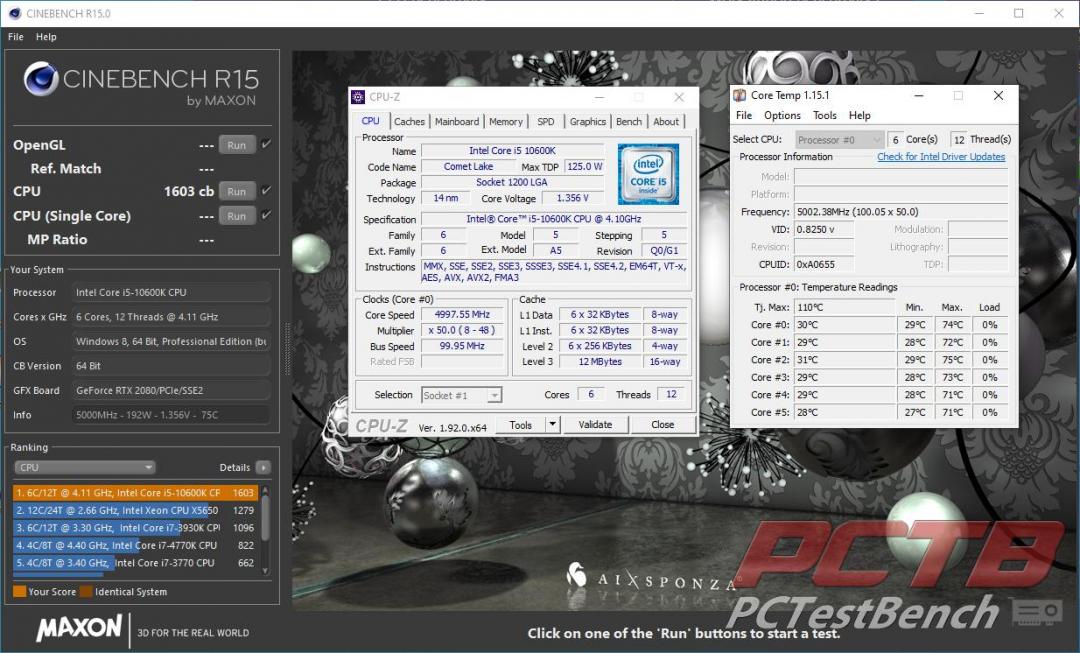Viewport: 1080px width, 653px height.
Task: Expand ranking Details arrow button
Action: [263, 467]
